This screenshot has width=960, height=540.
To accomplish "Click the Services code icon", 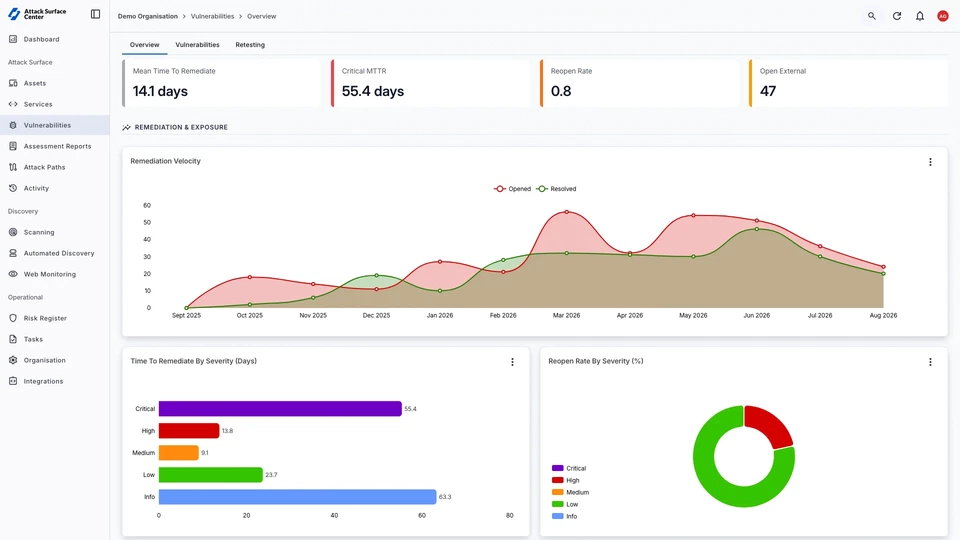I will click(x=13, y=104).
